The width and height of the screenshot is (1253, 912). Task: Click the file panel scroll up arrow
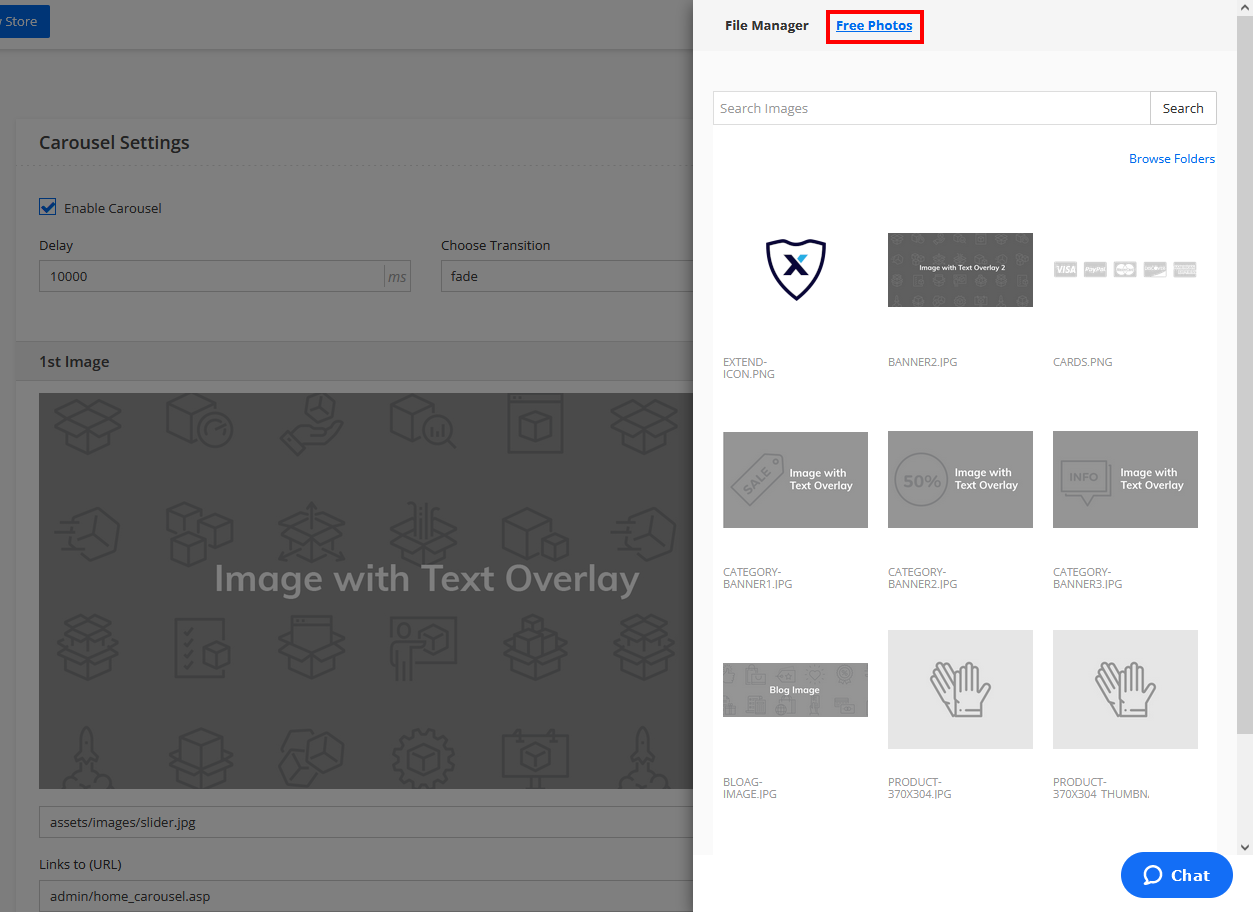click(x=1245, y=7)
